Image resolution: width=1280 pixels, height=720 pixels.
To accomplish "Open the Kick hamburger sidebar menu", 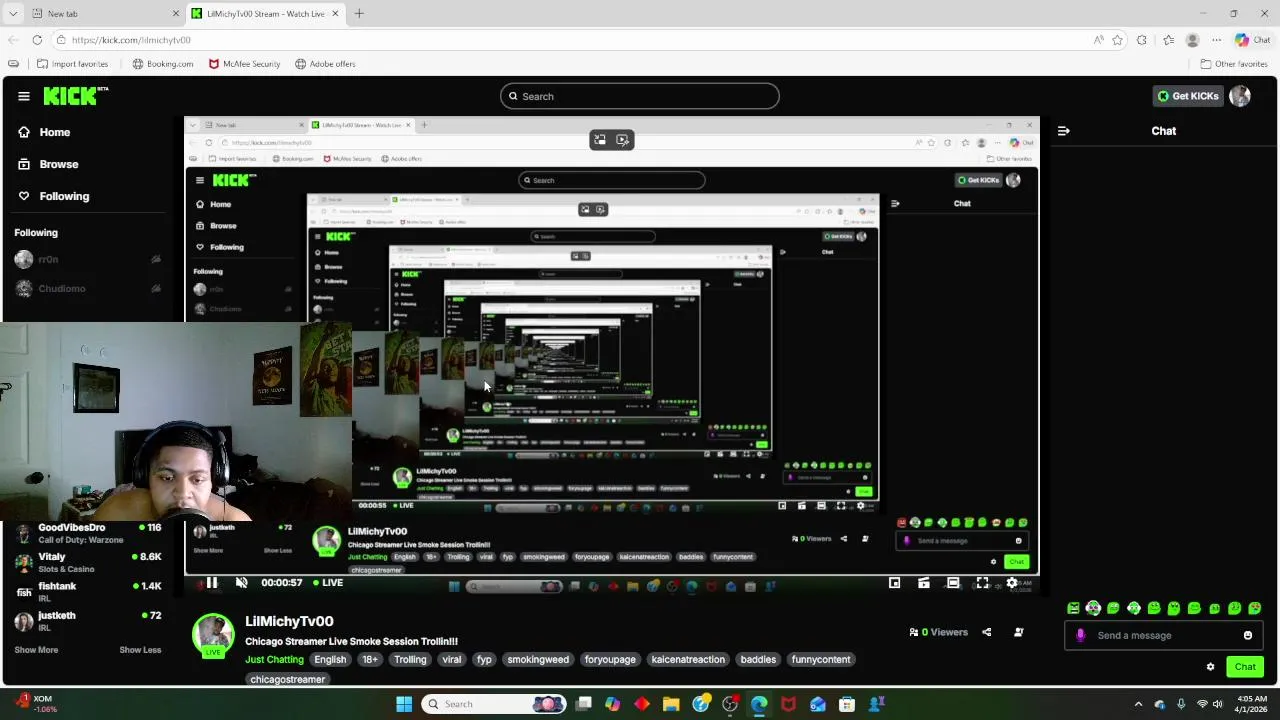I will click(23, 96).
